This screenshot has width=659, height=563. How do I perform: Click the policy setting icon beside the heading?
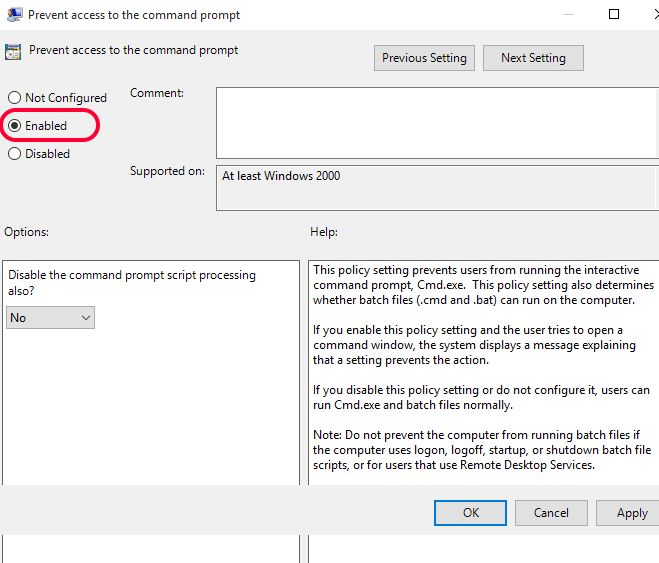[x=14, y=51]
